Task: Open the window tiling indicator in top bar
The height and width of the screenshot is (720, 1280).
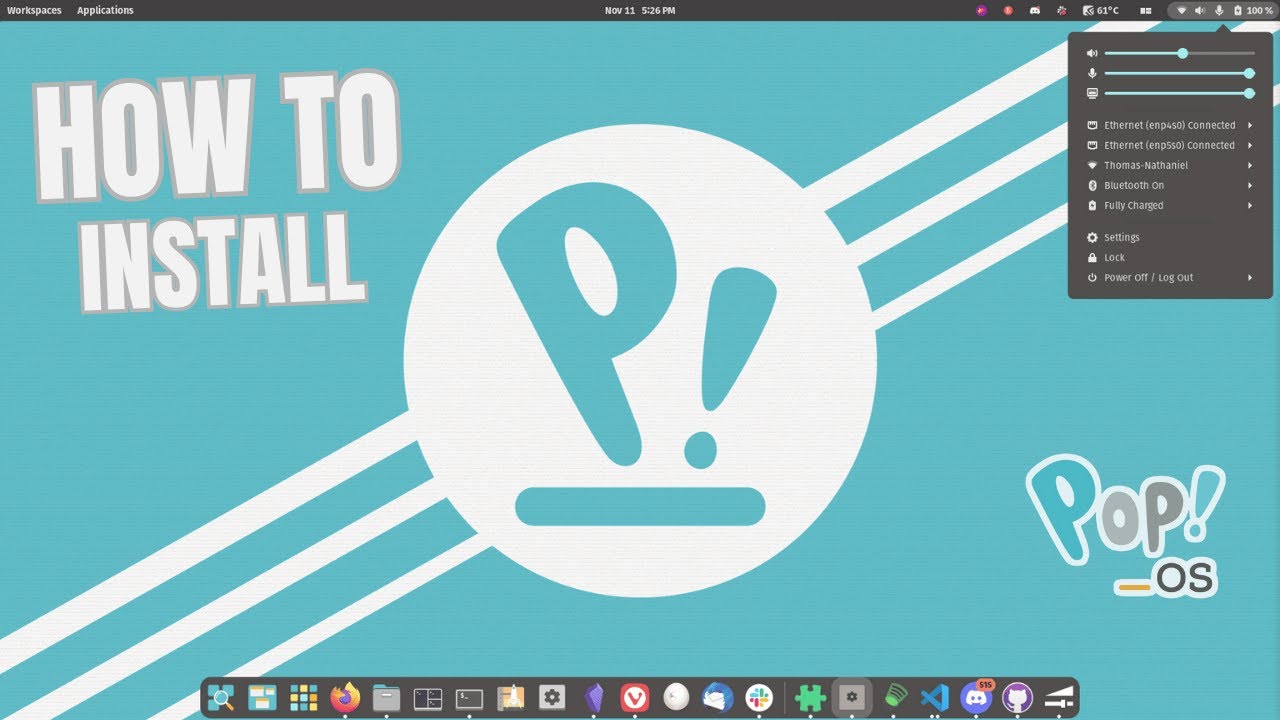Action: (1146, 10)
